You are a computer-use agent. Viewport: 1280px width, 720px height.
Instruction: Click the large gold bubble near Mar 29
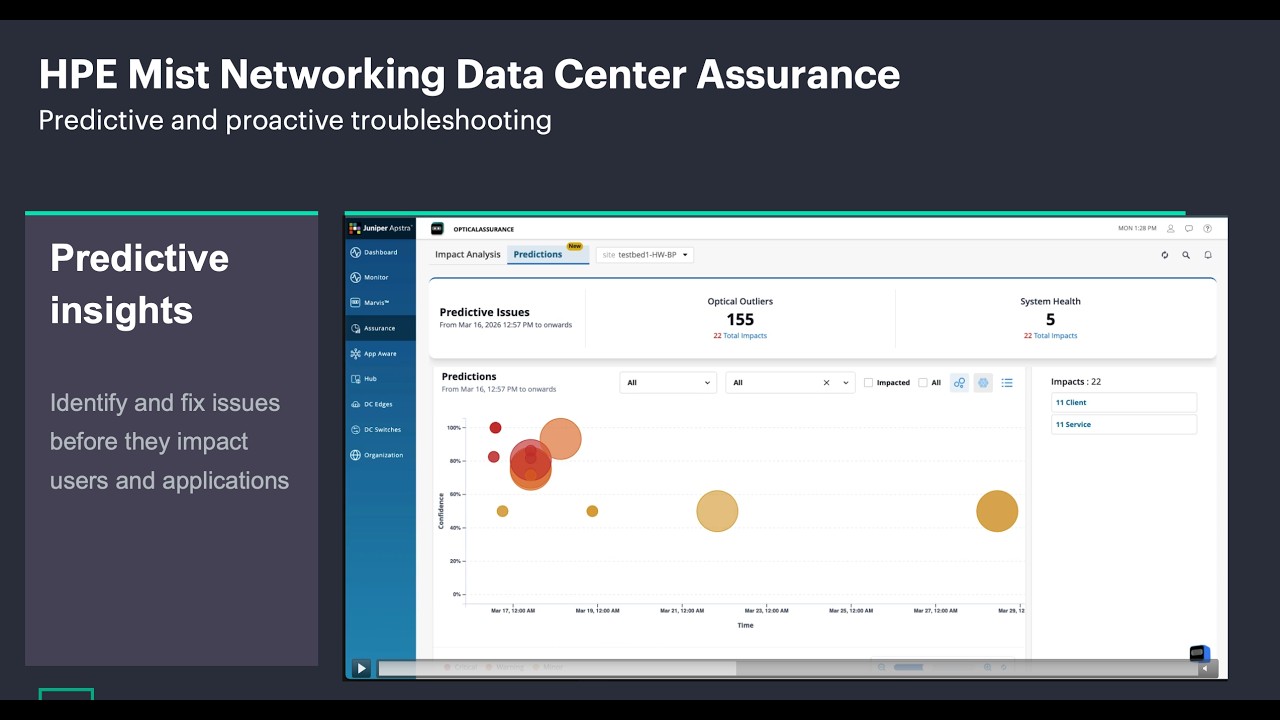997,511
